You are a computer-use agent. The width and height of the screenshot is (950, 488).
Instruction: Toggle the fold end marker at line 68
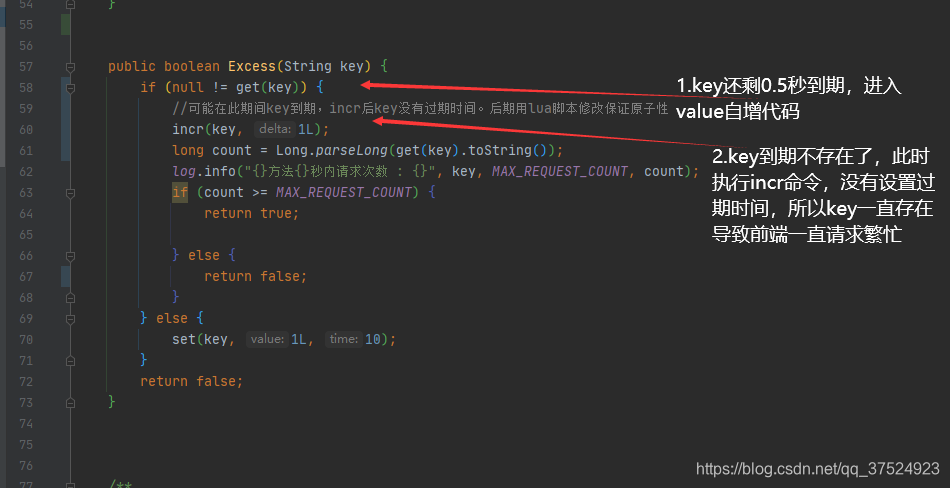pyautogui.click(x=70, y=298)
